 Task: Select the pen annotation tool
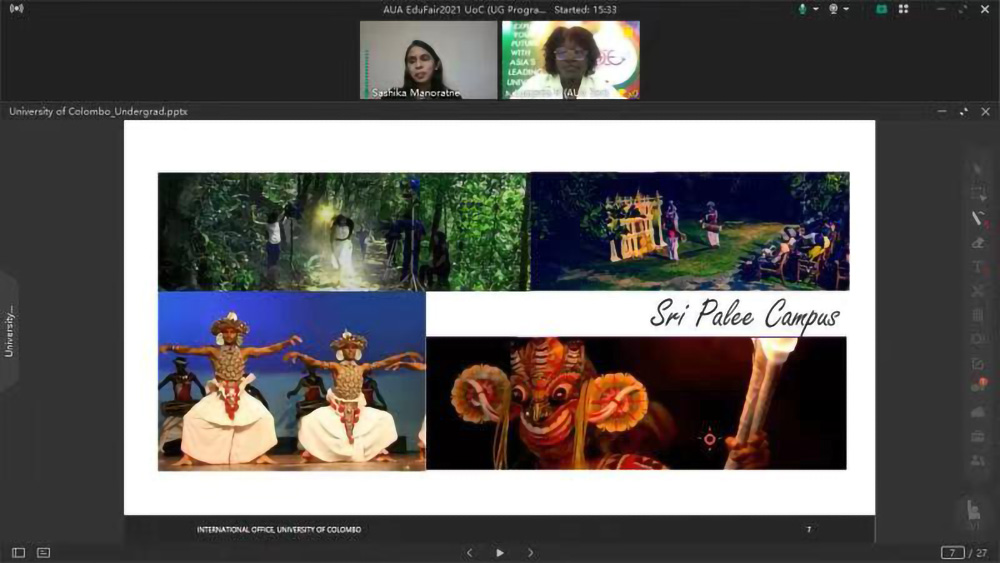(x=978, y=218)
